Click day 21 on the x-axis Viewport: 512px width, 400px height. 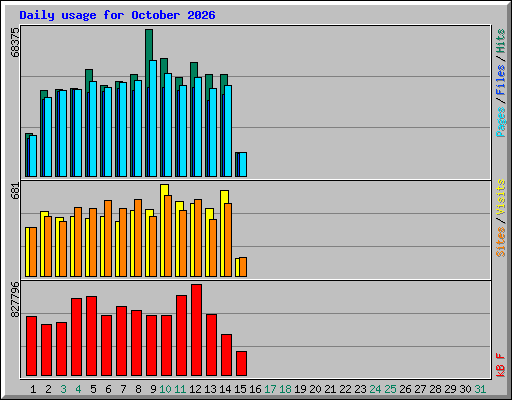coord(330,389)
